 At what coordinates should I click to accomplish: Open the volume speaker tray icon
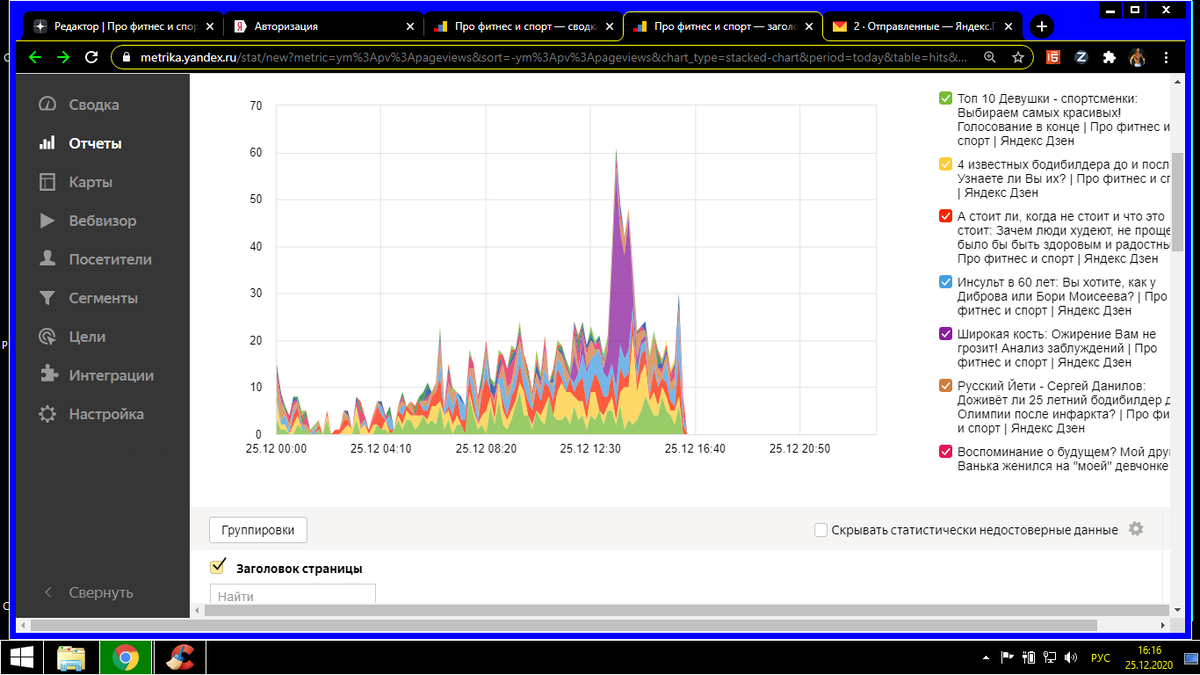point(1072,658)
